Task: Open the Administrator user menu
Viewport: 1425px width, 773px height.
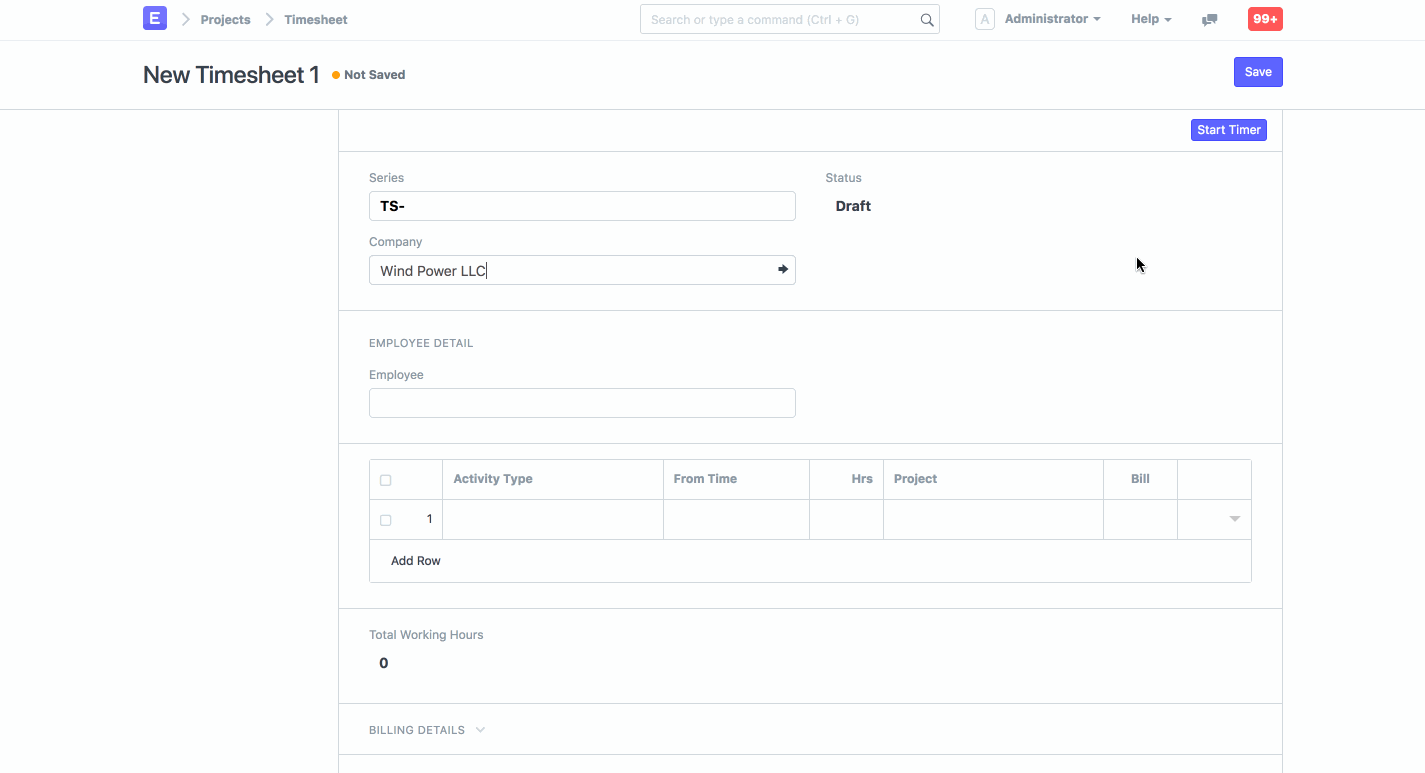Action: coord(1052,19)
